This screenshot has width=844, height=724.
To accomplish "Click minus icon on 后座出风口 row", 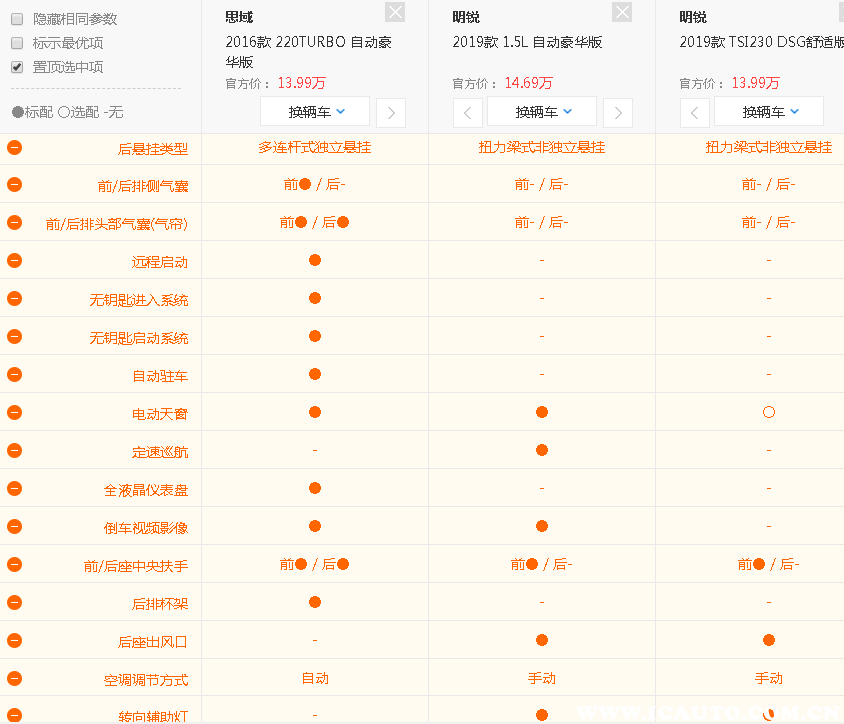I will coord(15,640).
